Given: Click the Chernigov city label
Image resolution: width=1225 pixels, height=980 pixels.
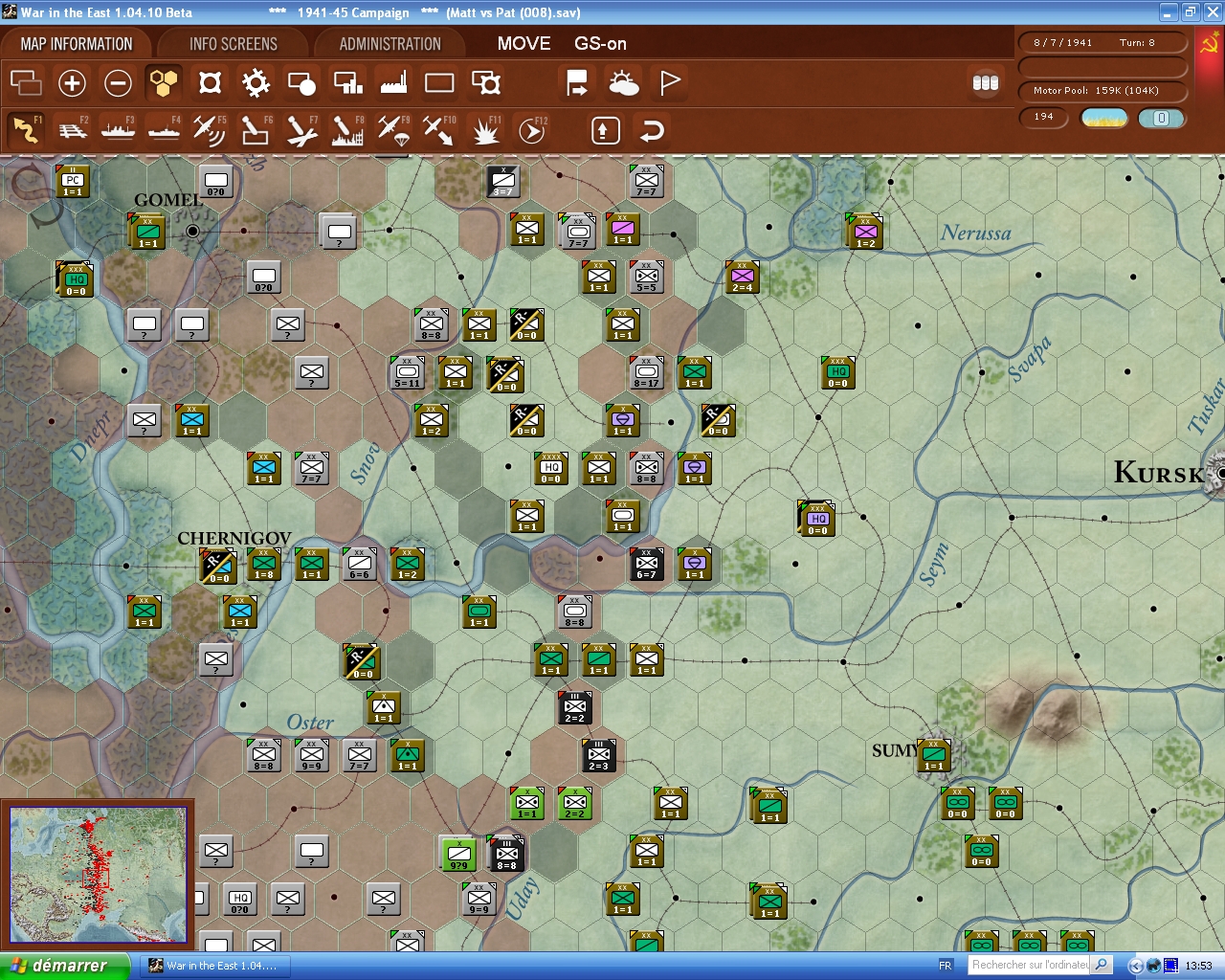Looking at the screenshot, I should click(x=234, y=539).
